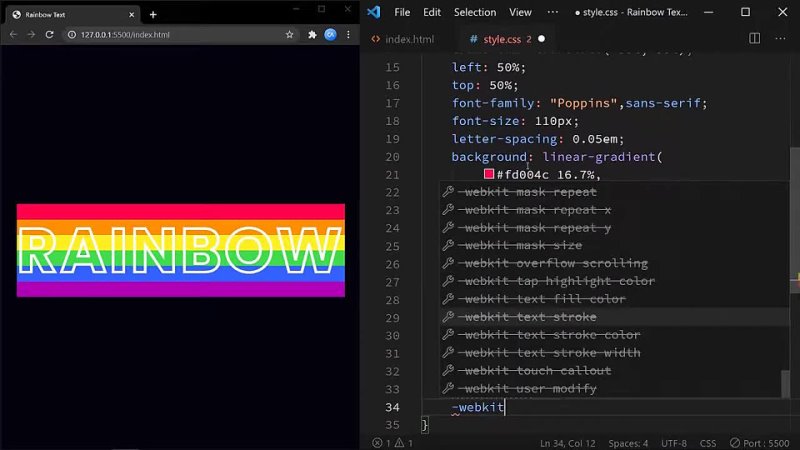Click the Rainbow Text browser tab
Image resolution: width=800 pixels, height=450 pixels.
72,15
